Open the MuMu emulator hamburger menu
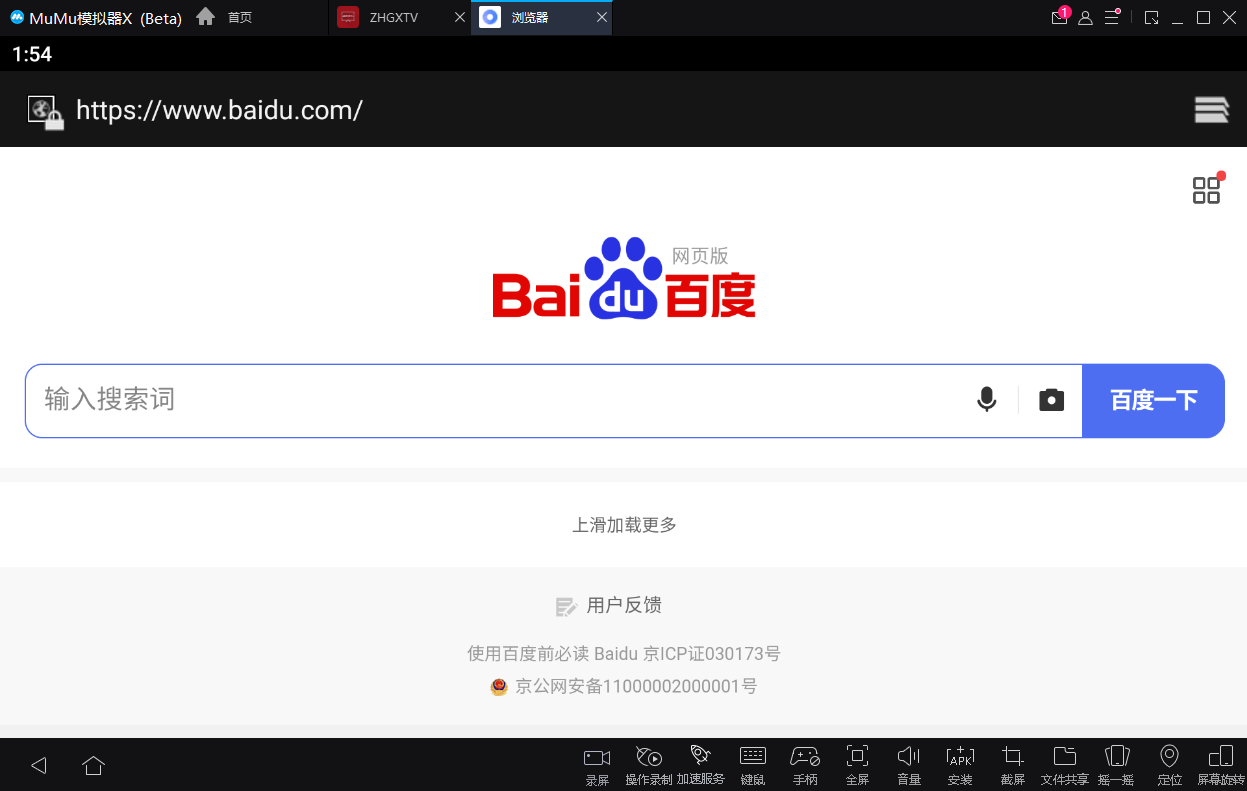1247x791 pixels. (1112, 17)
